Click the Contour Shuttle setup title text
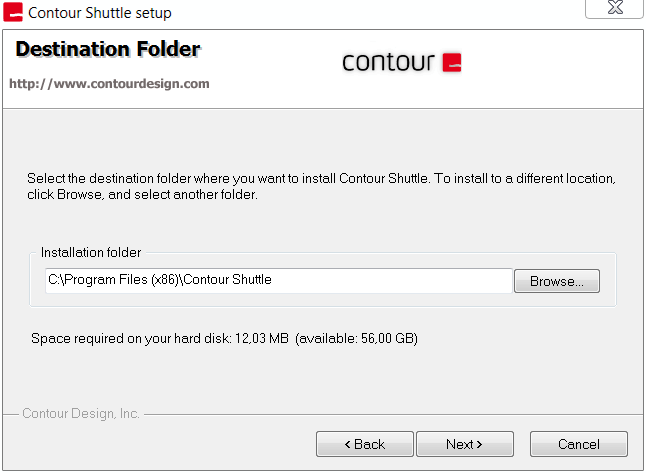This screenshot has width=646, height=473. pos(100,13)
